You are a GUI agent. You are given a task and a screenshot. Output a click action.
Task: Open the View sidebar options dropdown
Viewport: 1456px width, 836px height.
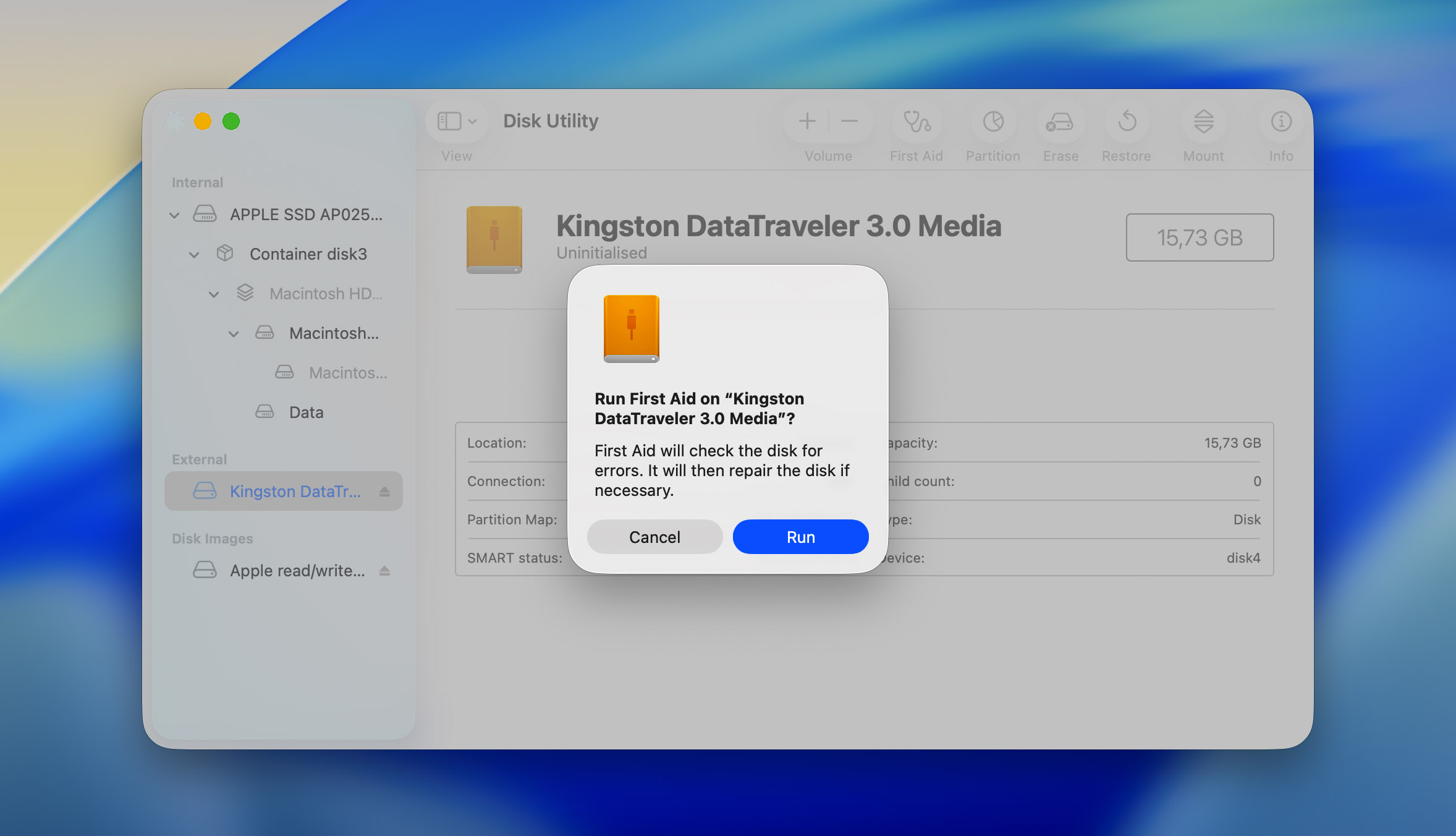[473, 121]
